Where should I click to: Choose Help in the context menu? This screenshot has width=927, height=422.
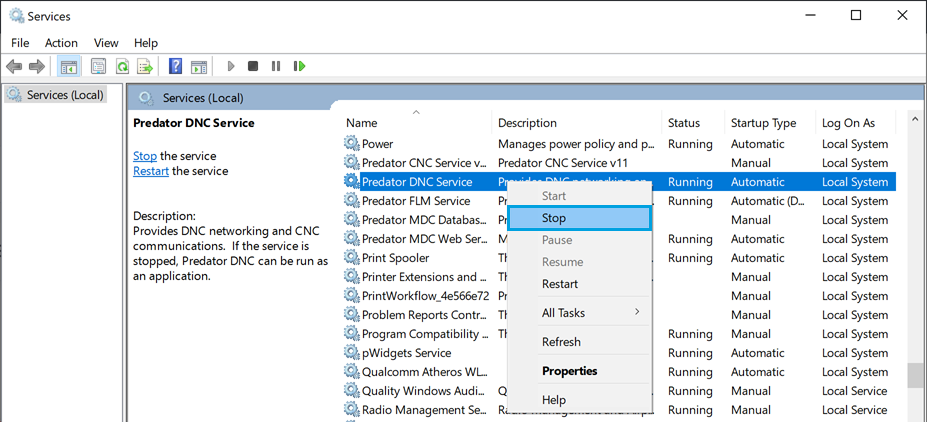(x=579, y=400)
